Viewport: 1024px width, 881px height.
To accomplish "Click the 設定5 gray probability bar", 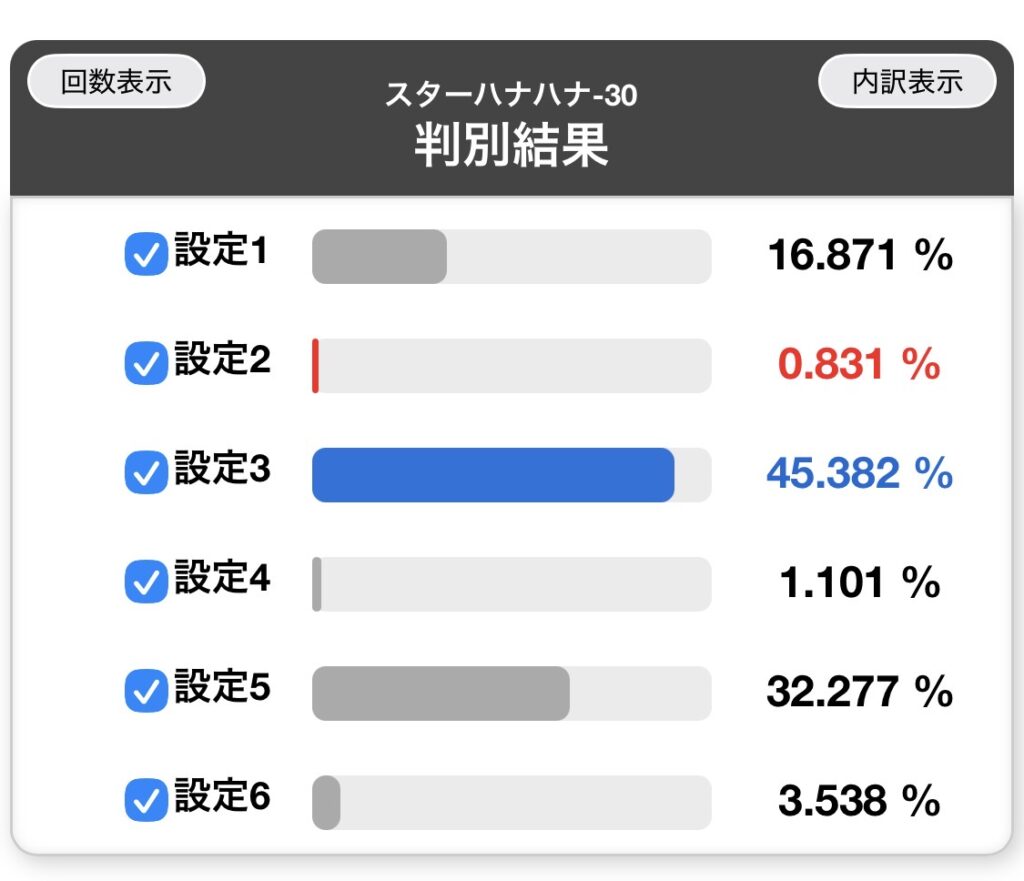I will 441,693.
